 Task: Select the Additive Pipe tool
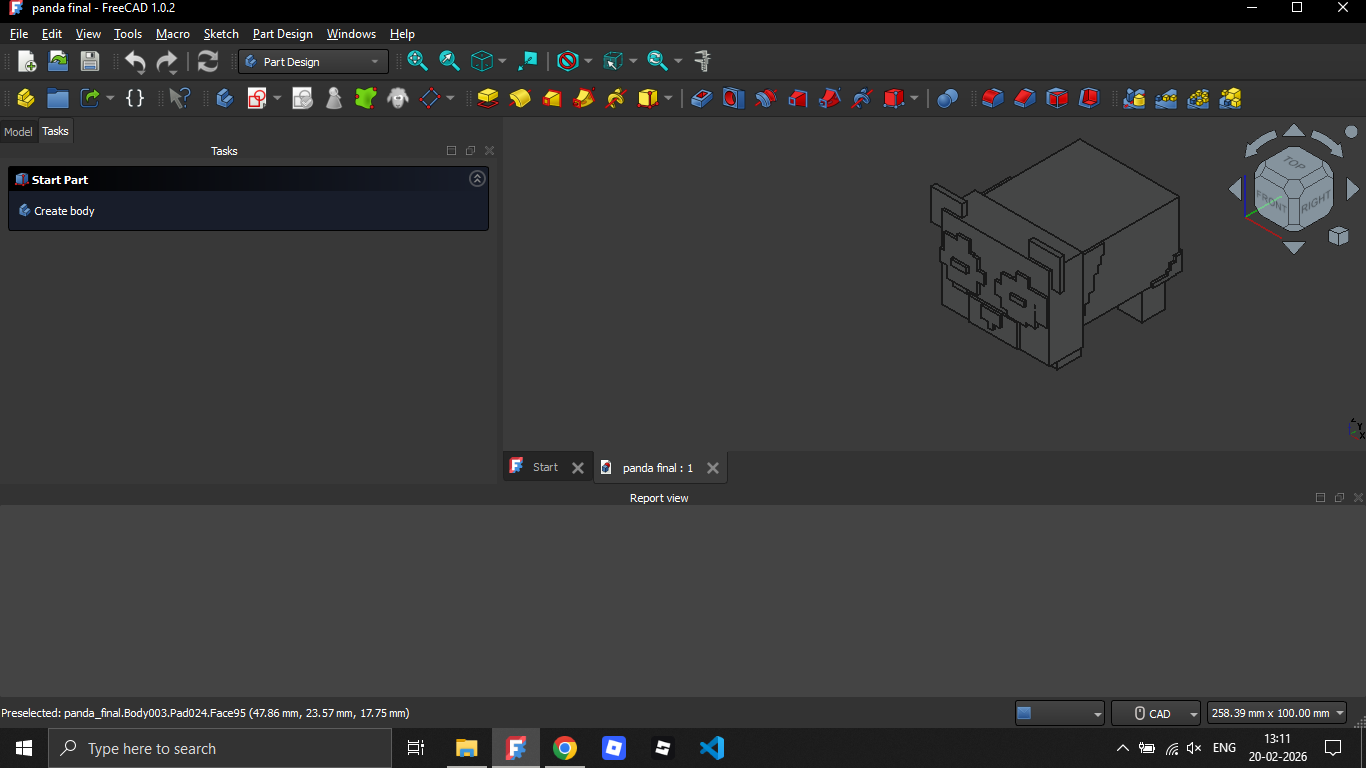pos(584,98)
